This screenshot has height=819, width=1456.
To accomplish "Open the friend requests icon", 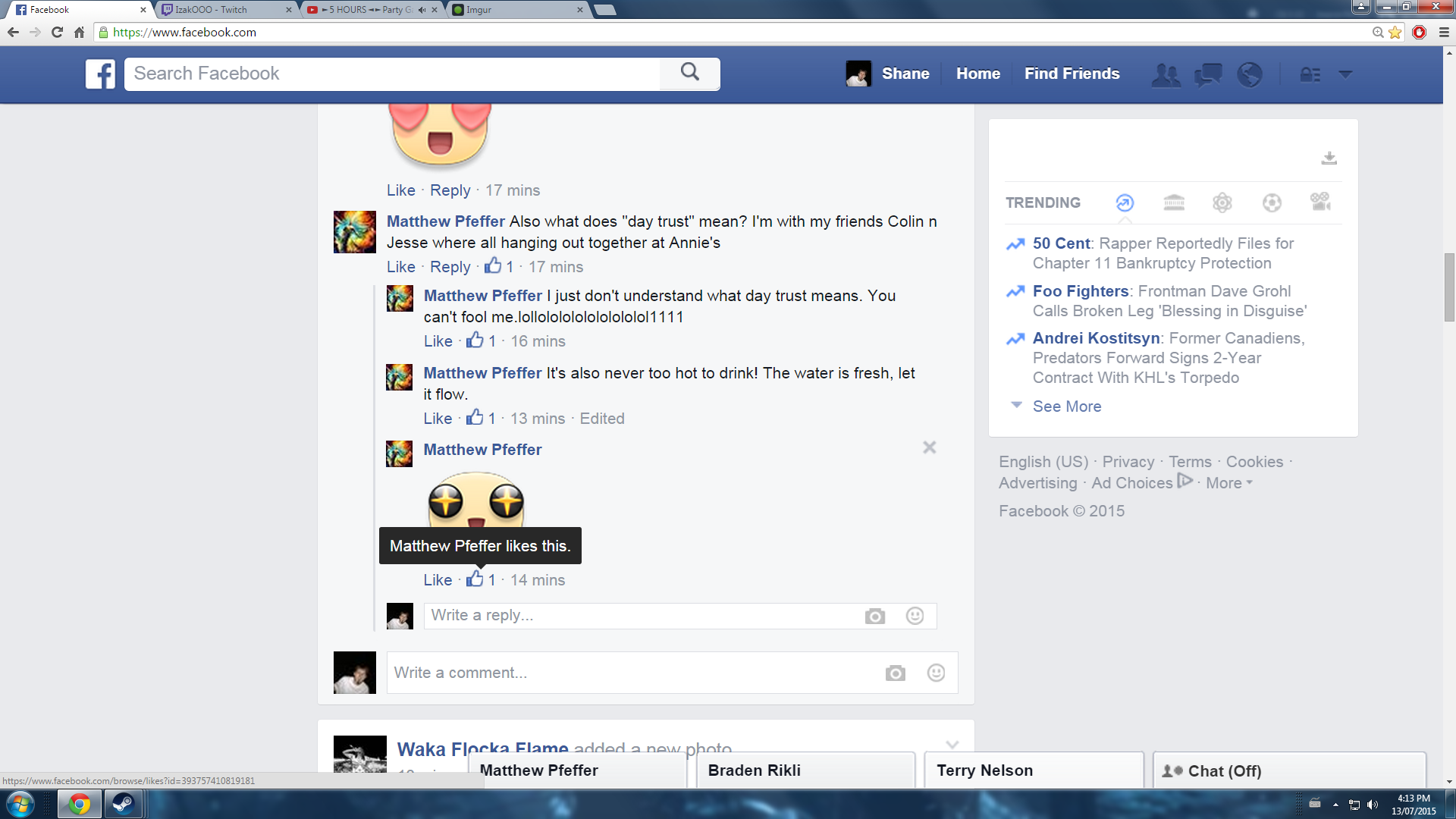I will click(1166, 74).
